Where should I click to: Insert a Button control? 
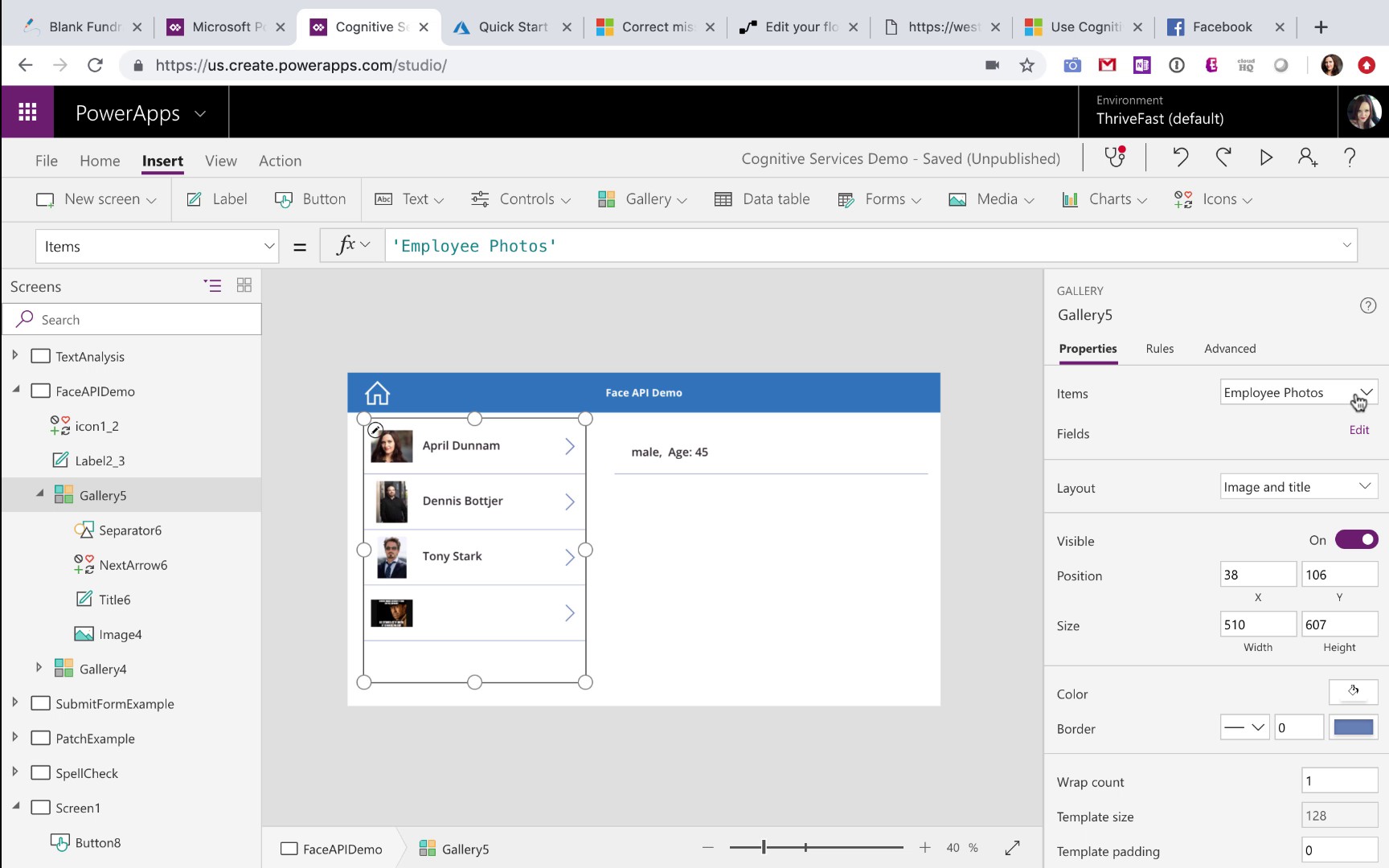[x=310, y=199]
